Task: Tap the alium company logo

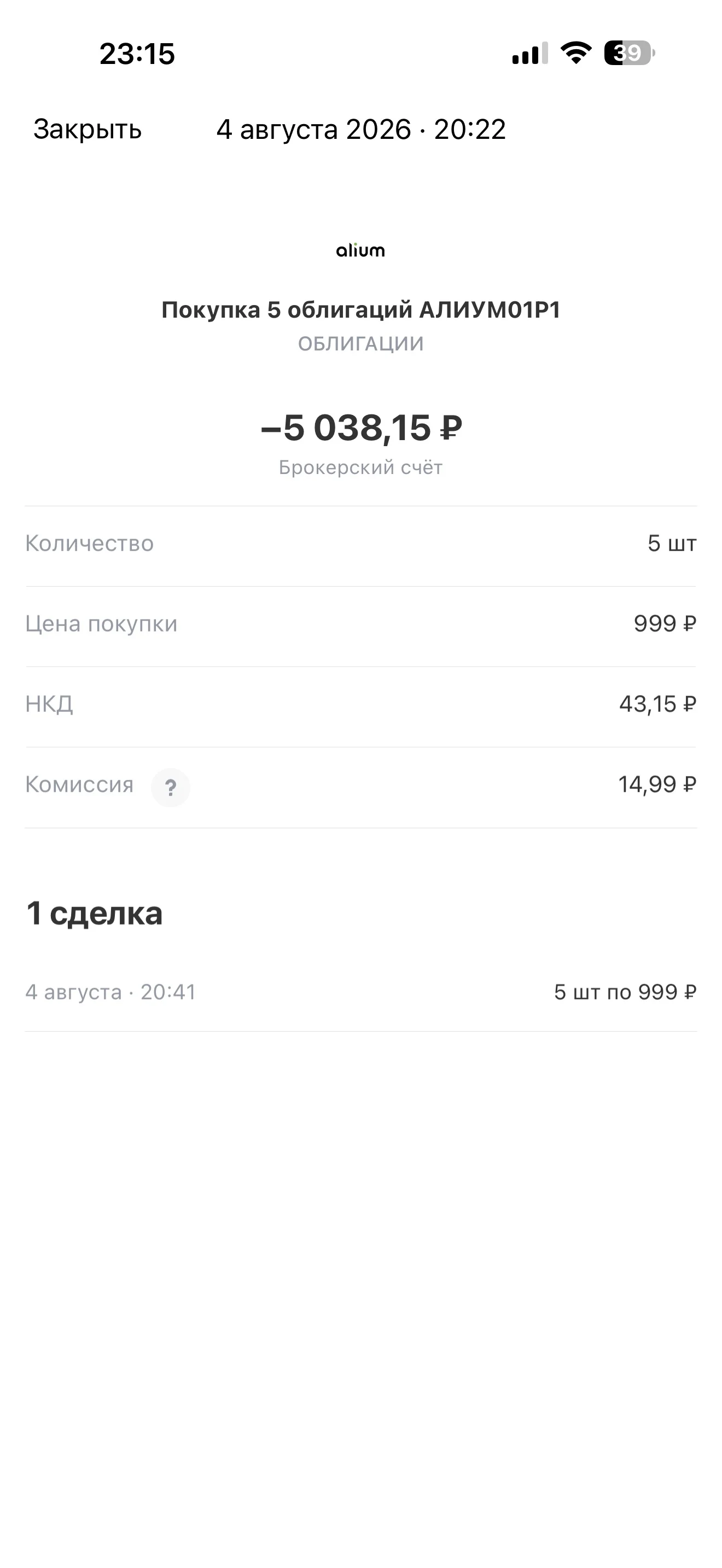Action: point(360,249)
